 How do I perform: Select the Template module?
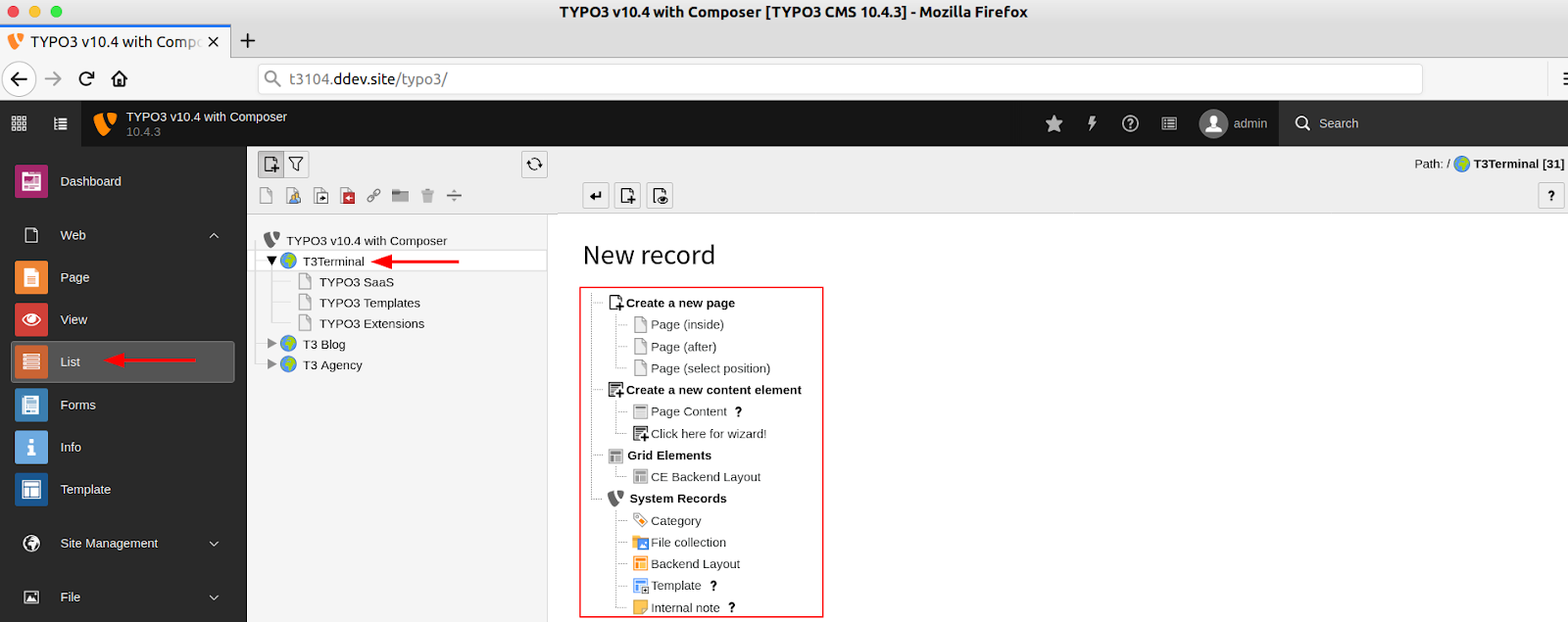point(85,490)
